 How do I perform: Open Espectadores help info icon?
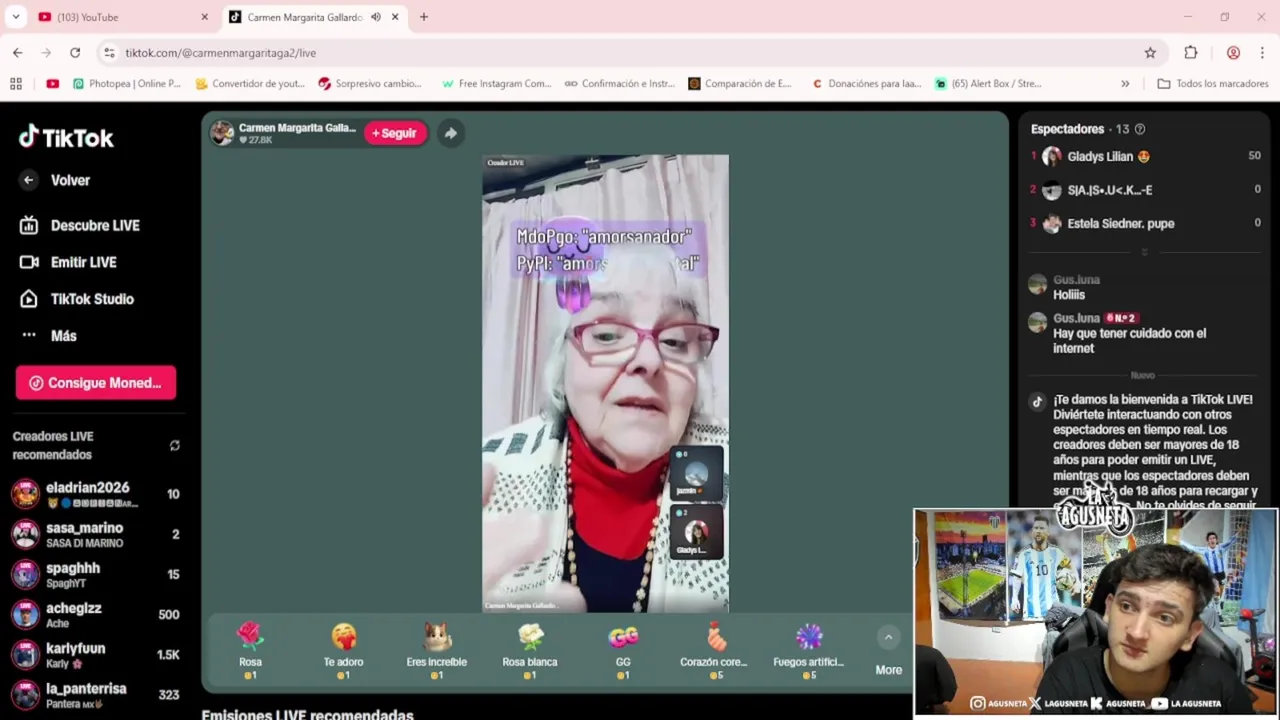pos(1140,129)
